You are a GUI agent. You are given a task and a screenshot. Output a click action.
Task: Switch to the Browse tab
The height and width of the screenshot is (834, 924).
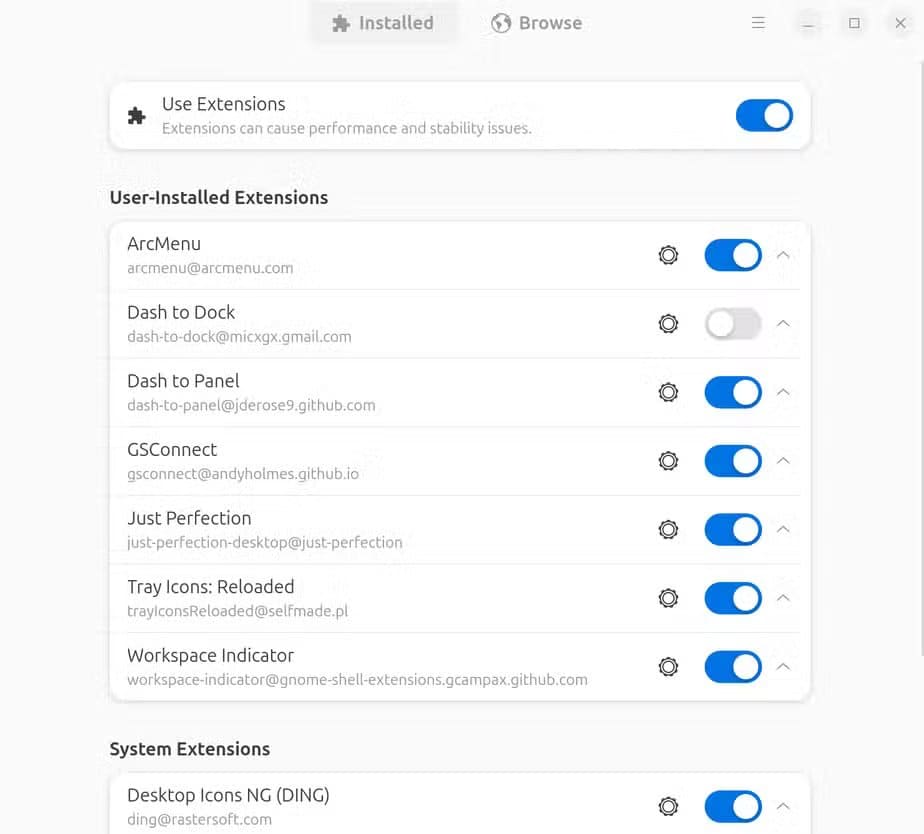(x=536, y=22)
